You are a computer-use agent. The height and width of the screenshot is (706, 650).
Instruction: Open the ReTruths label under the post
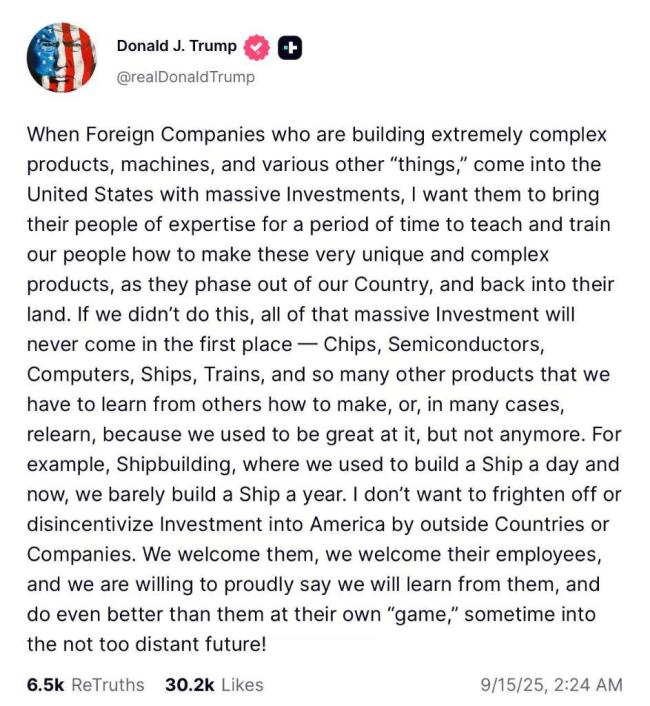pyautogui.click(x=109, y=685)
